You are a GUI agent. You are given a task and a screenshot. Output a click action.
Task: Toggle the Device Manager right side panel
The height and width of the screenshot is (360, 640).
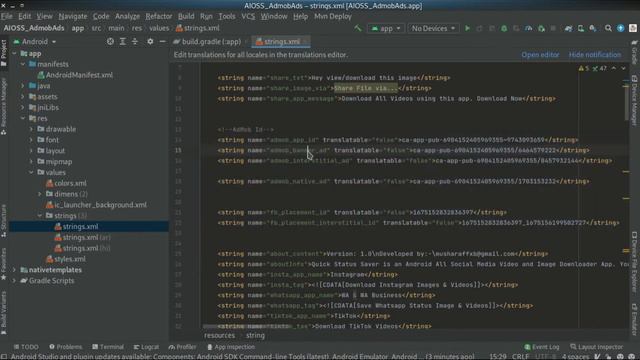click(x=634, y=100)
